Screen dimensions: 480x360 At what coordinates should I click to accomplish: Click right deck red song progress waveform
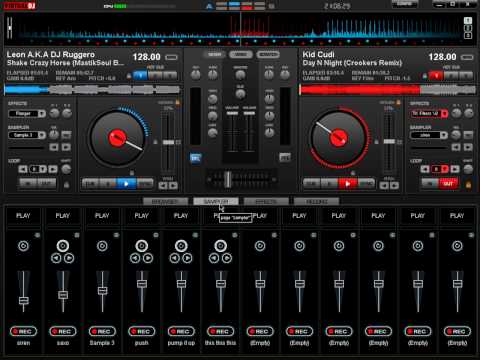tap(388, 90)
